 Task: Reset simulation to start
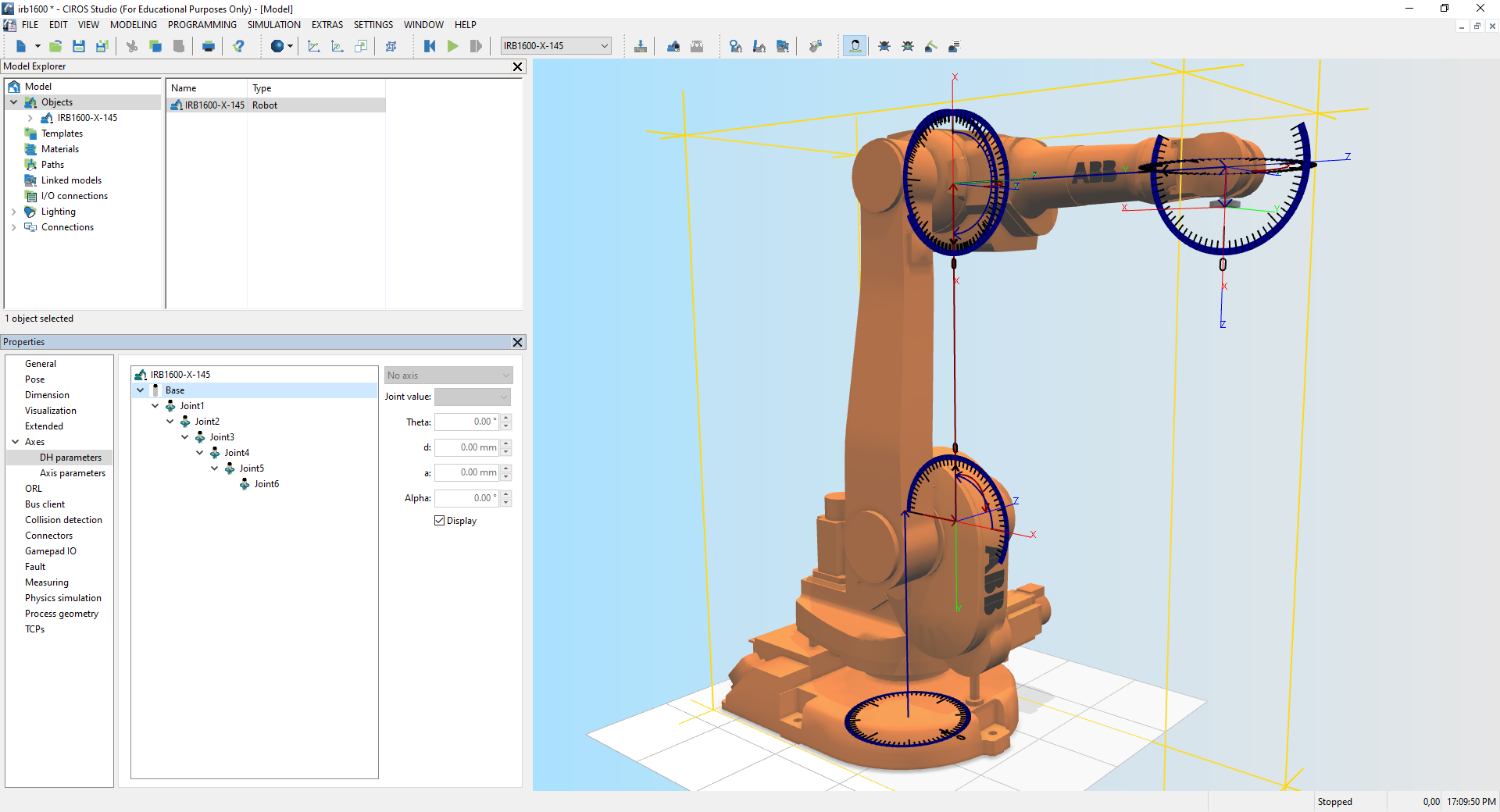[x=430, y=46]
